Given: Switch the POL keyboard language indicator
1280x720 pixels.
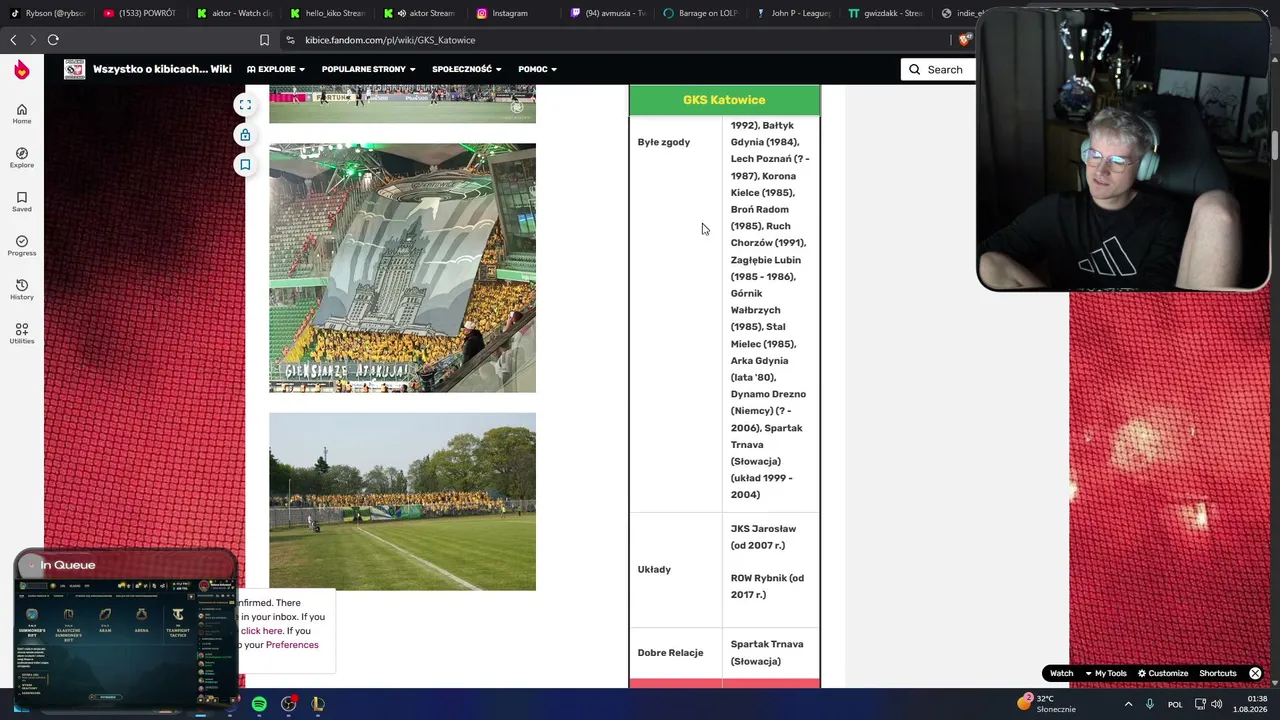Looking at the screenshot, I should pyautogui.click(x=1175, y=704).
